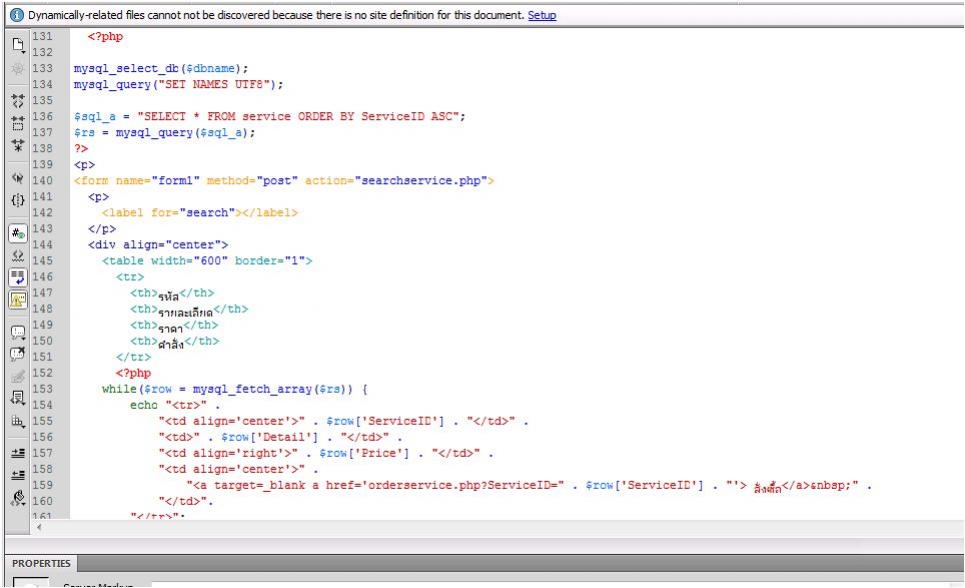965x588 pixels.
Task: Toggle Line Numbers display
Action: [18, 233]
